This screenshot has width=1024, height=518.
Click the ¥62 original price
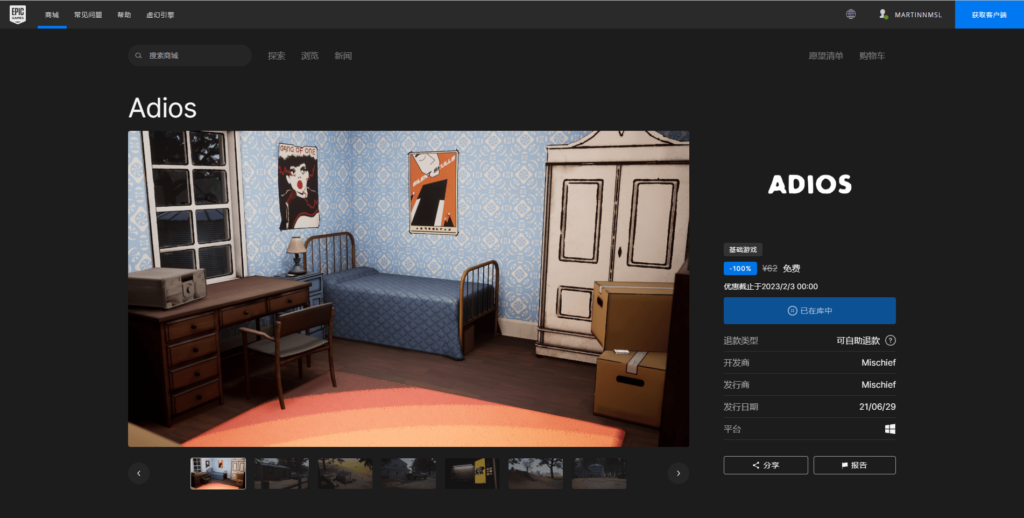coord(770,268)
